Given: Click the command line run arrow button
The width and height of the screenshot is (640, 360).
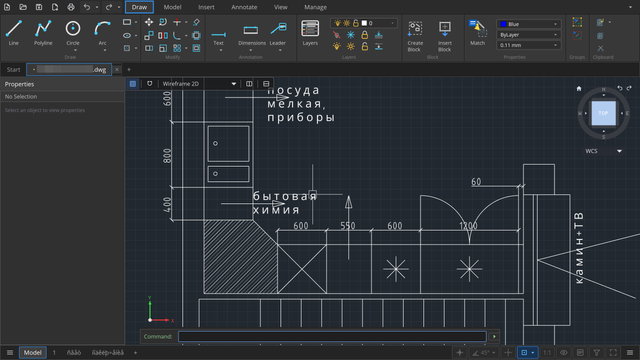Looking at the screenshot, I should (494, 337).
